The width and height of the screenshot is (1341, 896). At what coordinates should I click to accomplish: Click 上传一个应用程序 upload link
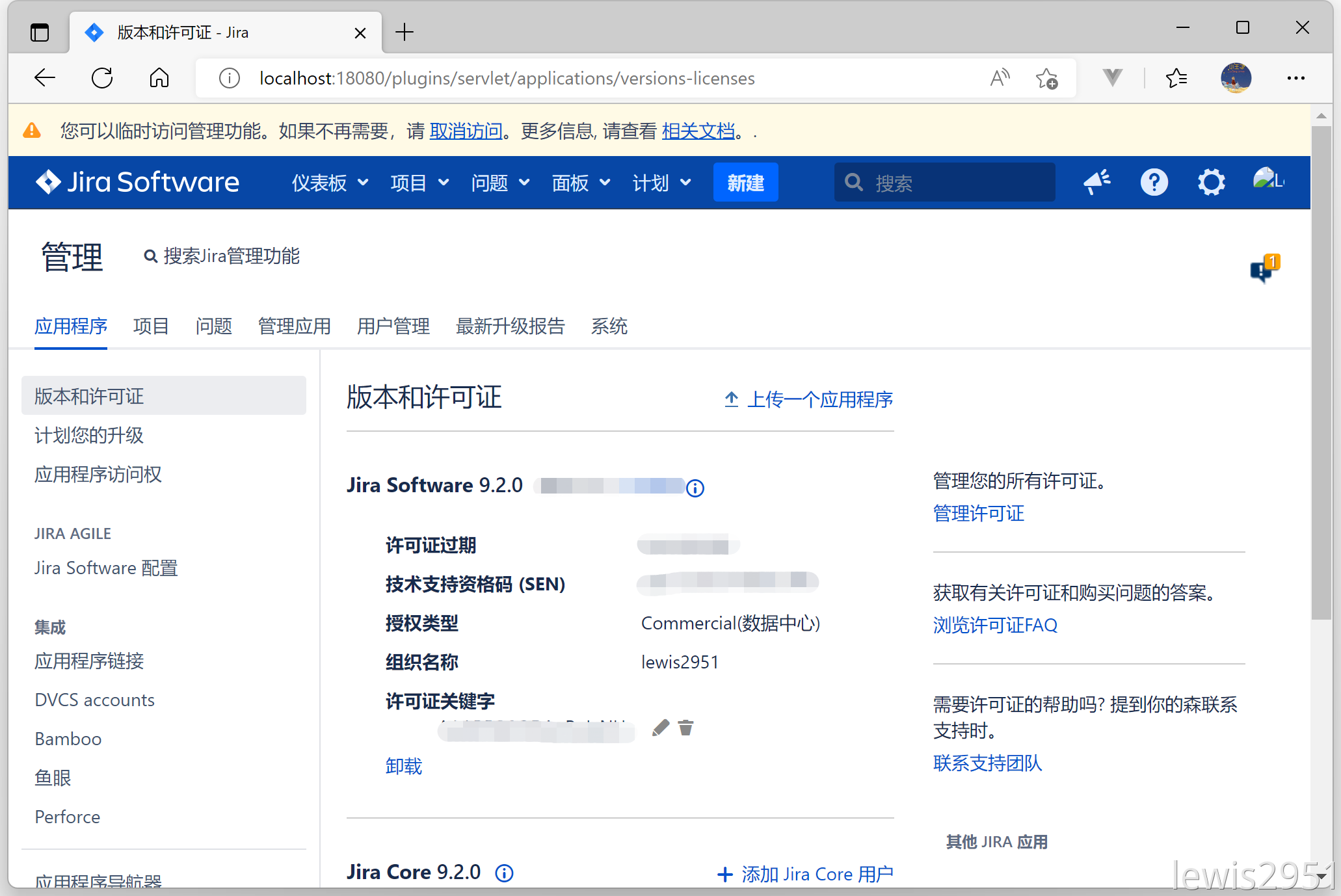pos(809,399)
